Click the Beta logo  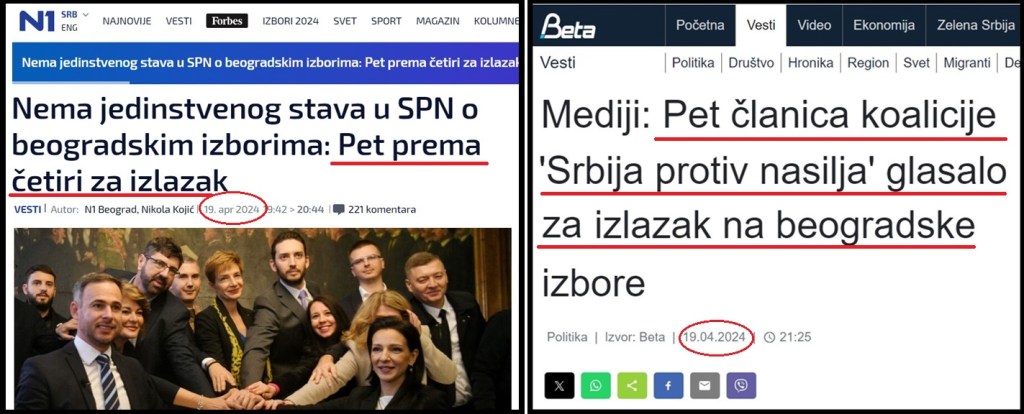(568, 26)
